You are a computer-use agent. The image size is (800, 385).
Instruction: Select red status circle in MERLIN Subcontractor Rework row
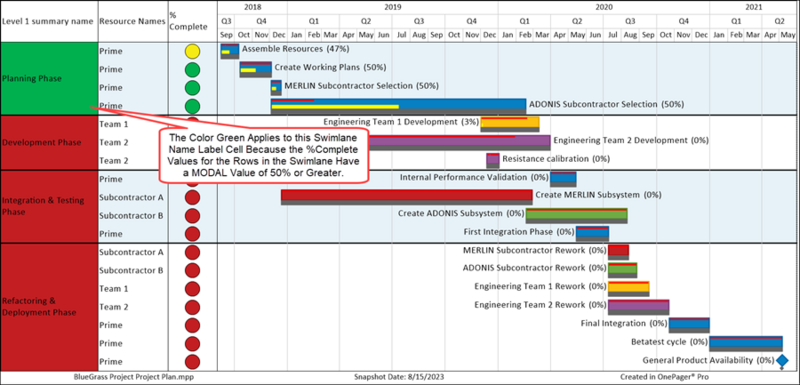192,252
